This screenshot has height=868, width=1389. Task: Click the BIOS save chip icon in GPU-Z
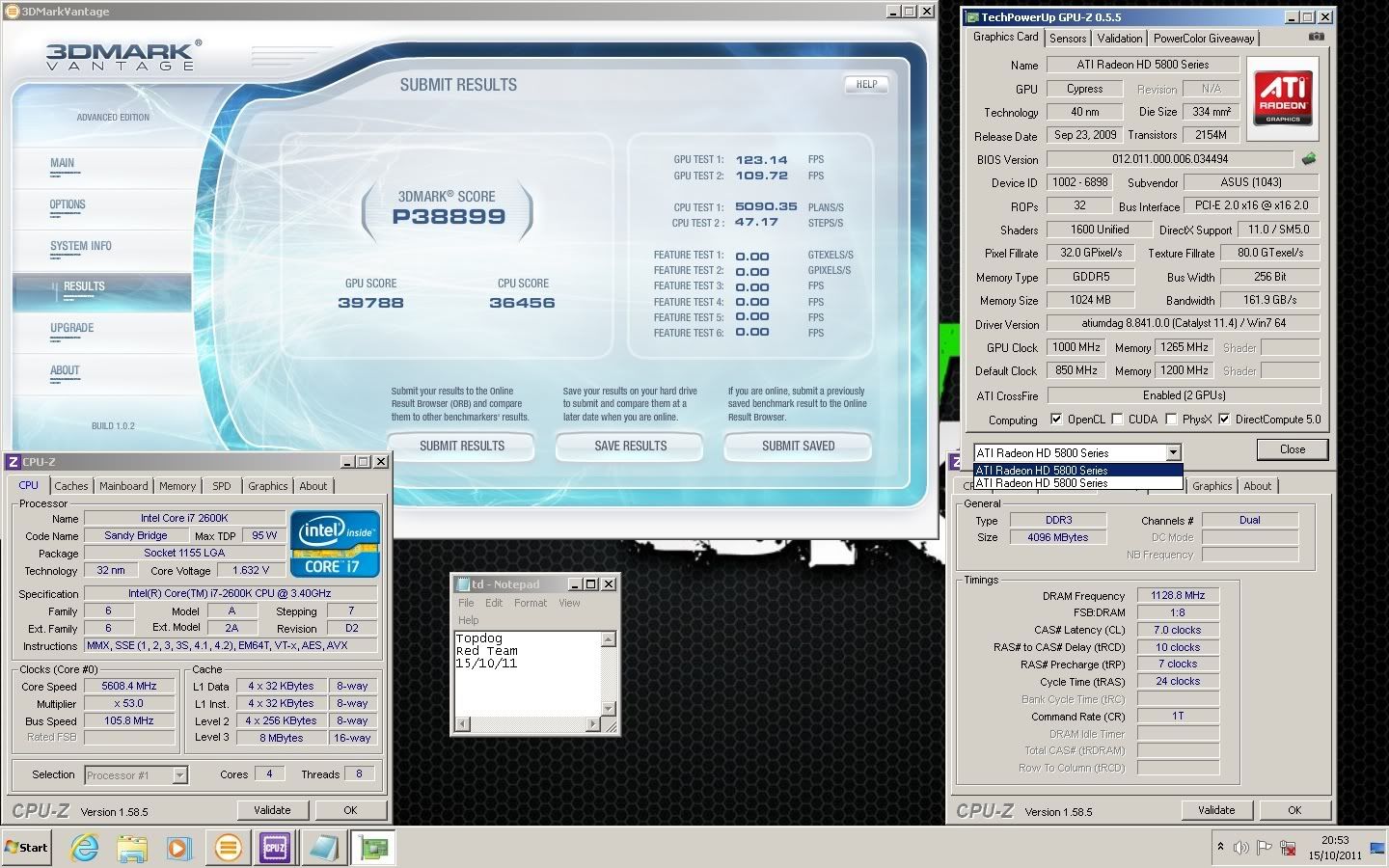point(1309,158)
